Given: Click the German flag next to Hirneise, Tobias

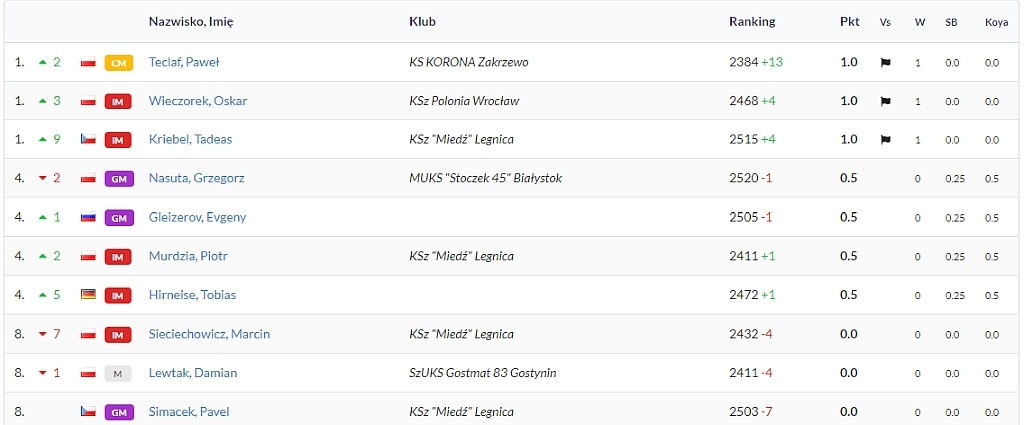Looking at the screenshot, I should point(88,294).
